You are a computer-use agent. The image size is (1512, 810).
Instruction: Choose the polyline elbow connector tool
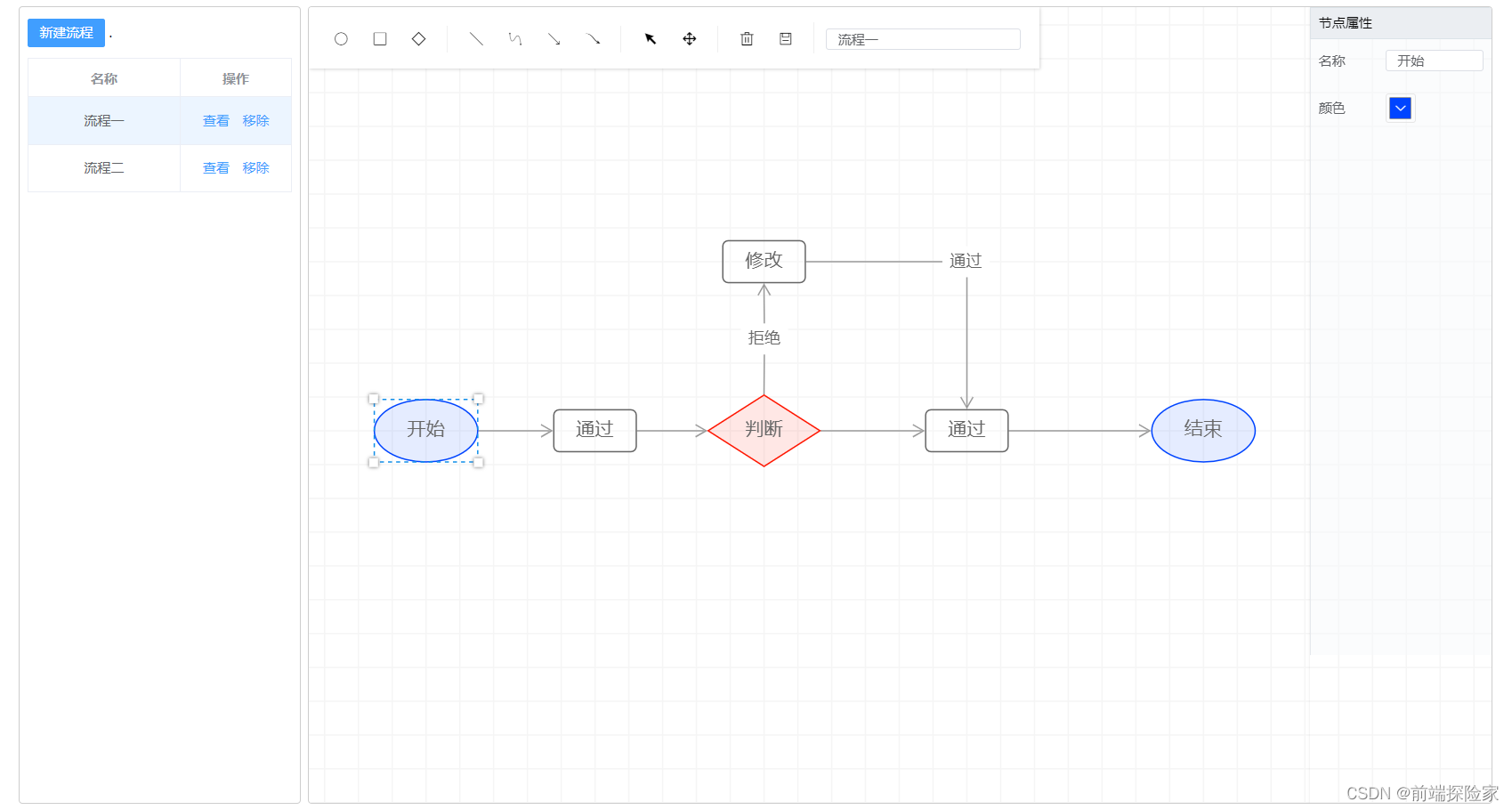pyautogui.click(x=515, y=39)
